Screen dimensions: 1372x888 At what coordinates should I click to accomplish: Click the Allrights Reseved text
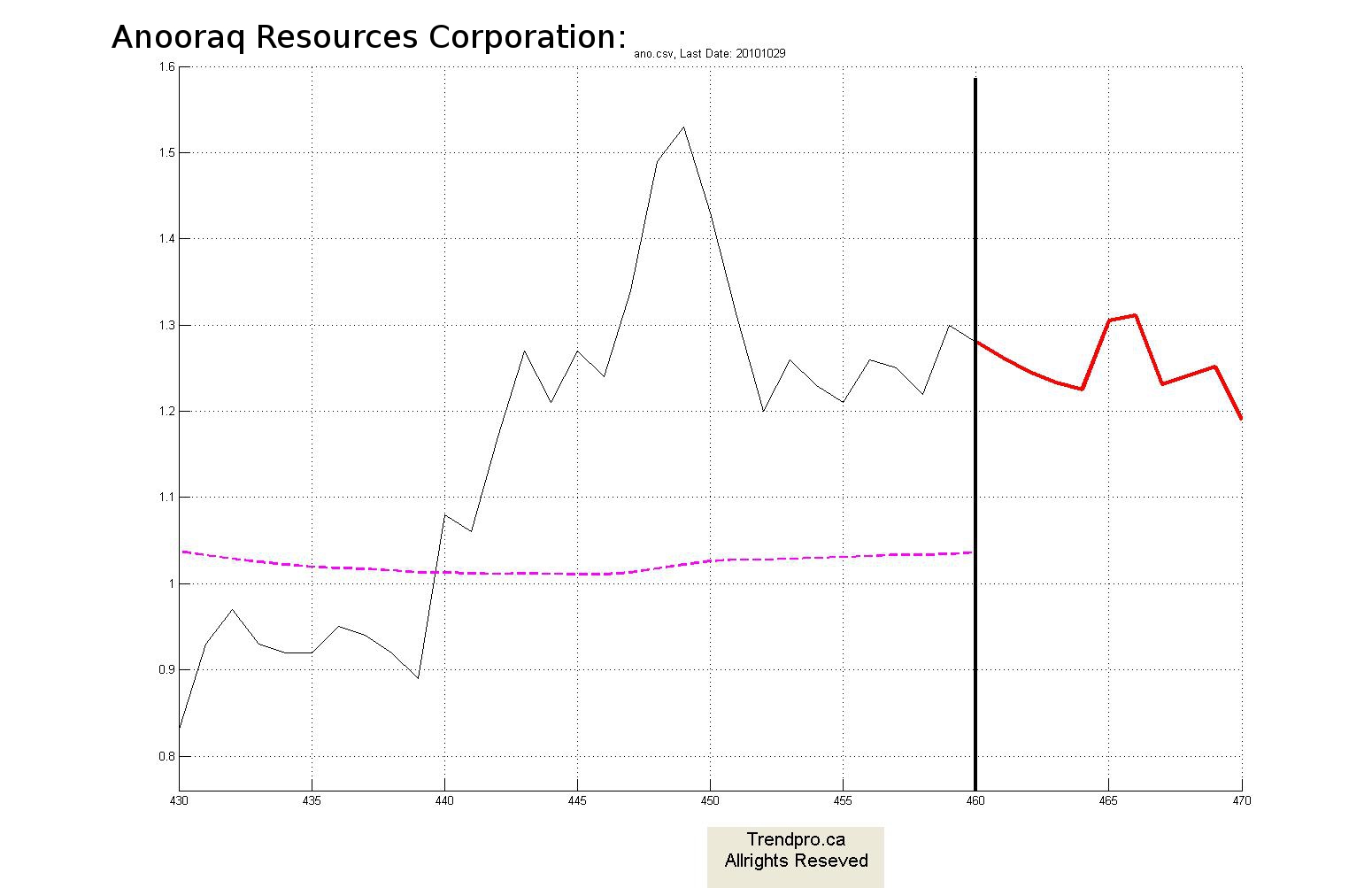click(x=796, y=861)
